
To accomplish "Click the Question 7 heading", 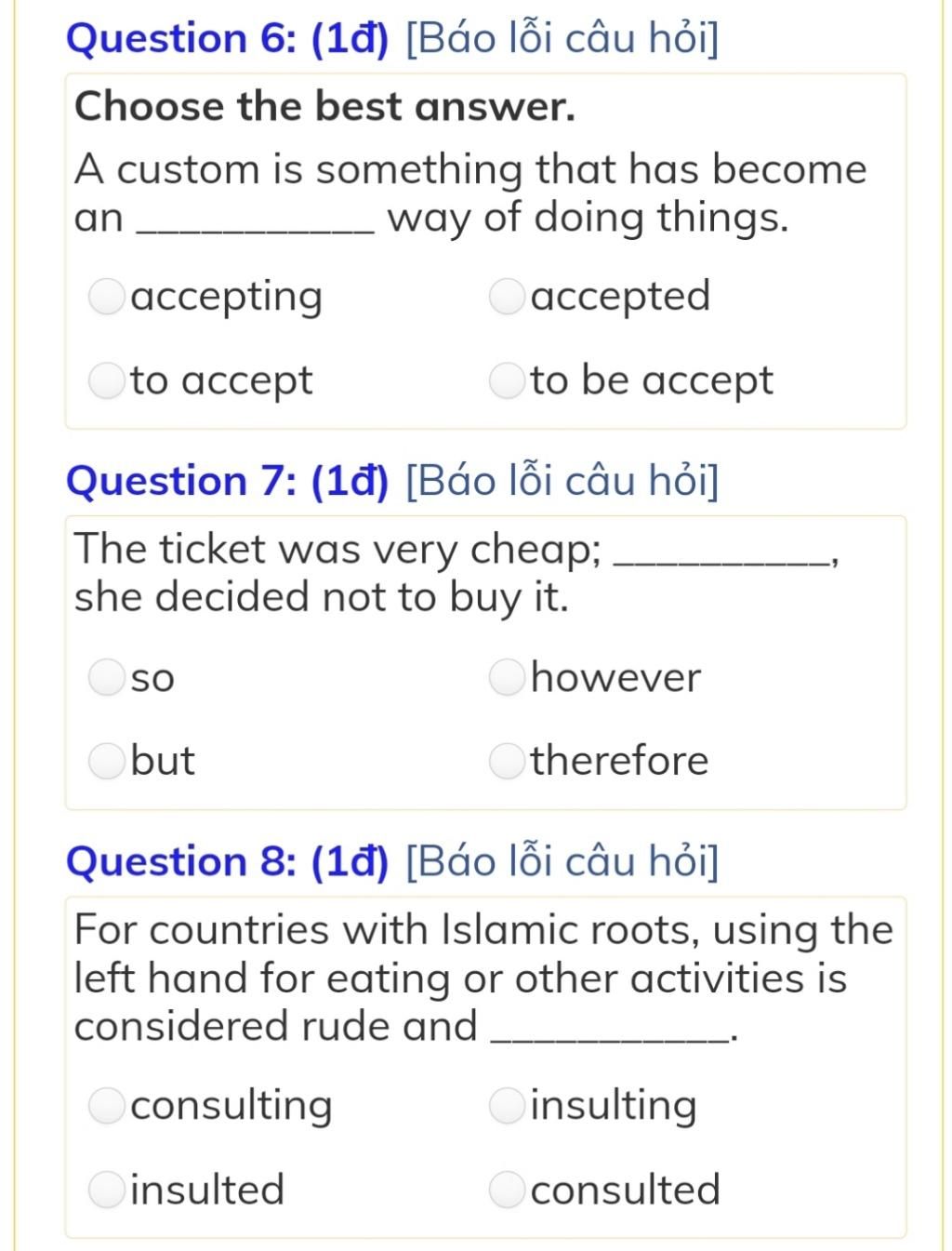I will pos(227,481).
